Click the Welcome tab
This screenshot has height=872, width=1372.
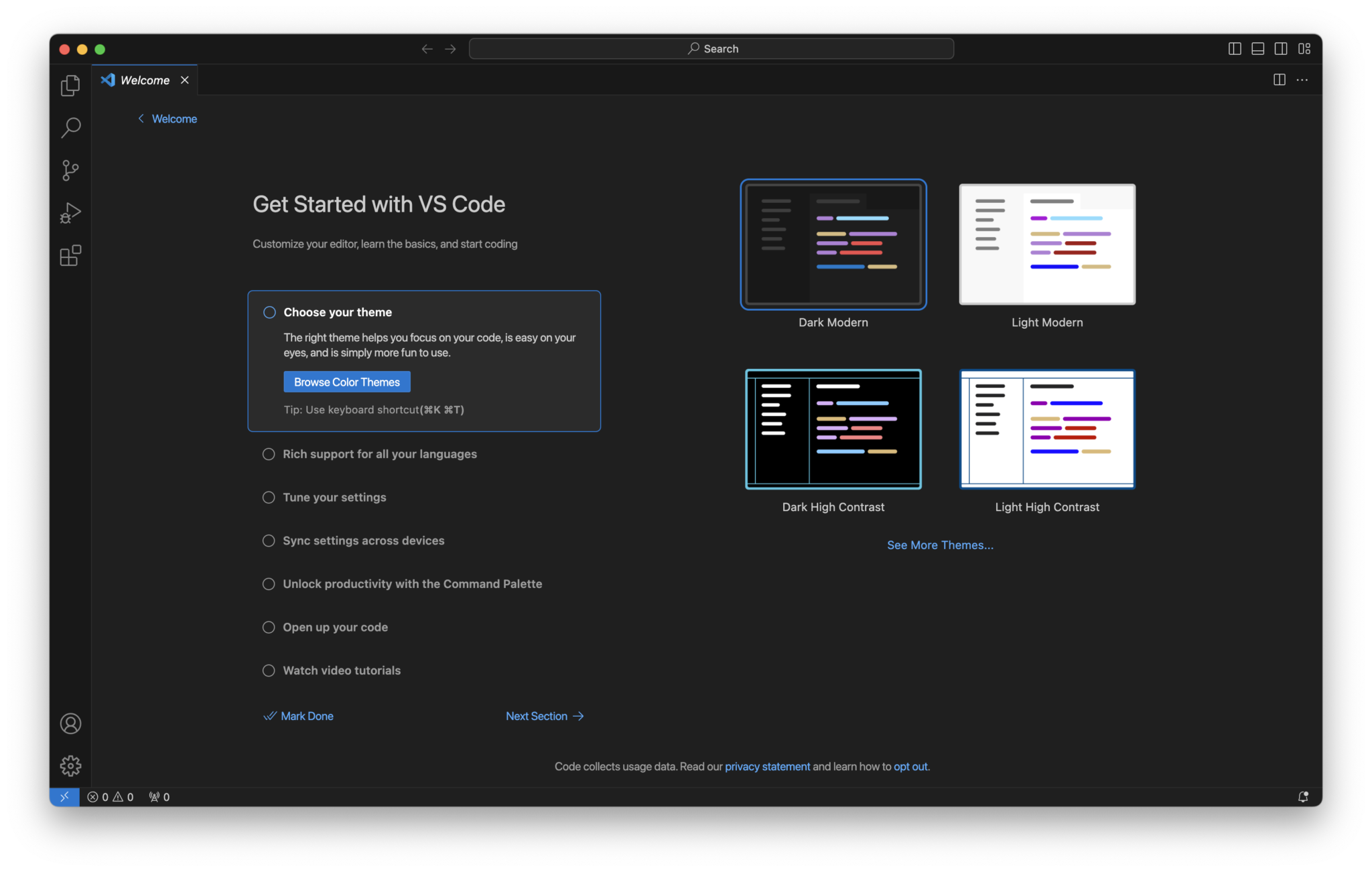[145, 80]
